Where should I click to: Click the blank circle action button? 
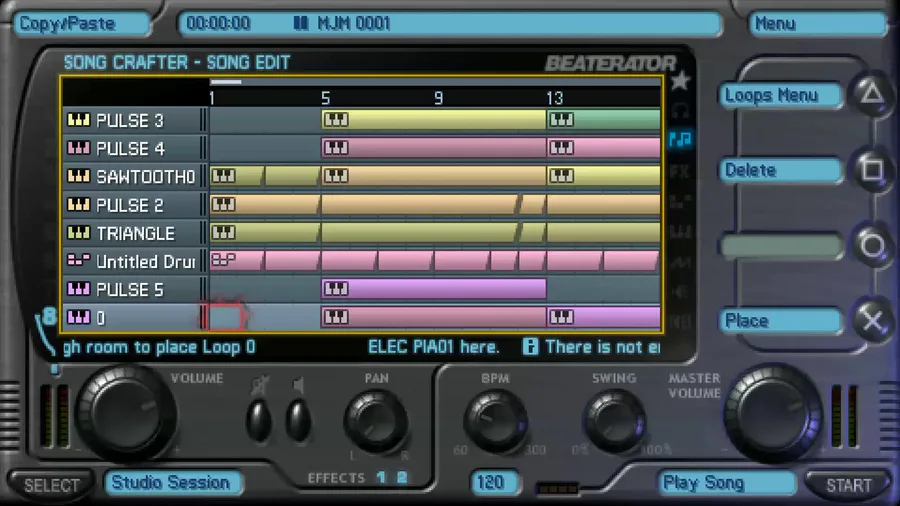coord(781,246)
